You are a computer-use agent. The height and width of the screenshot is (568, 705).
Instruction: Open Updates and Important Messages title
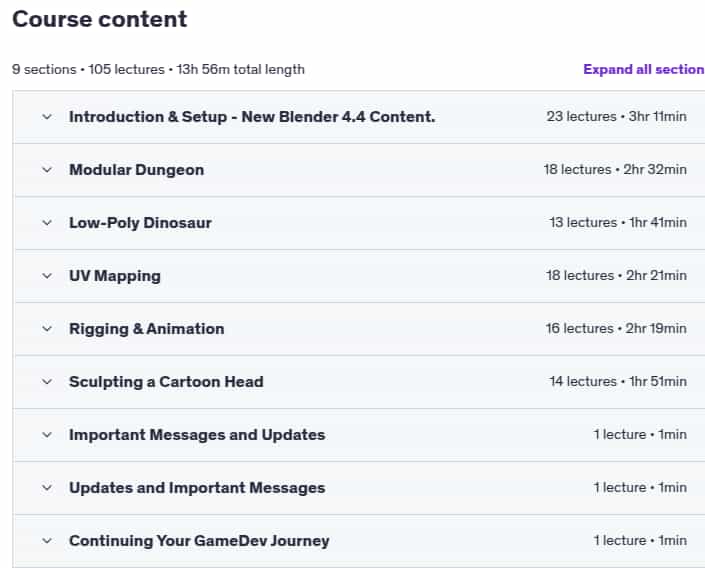click(x=197, y=488)
